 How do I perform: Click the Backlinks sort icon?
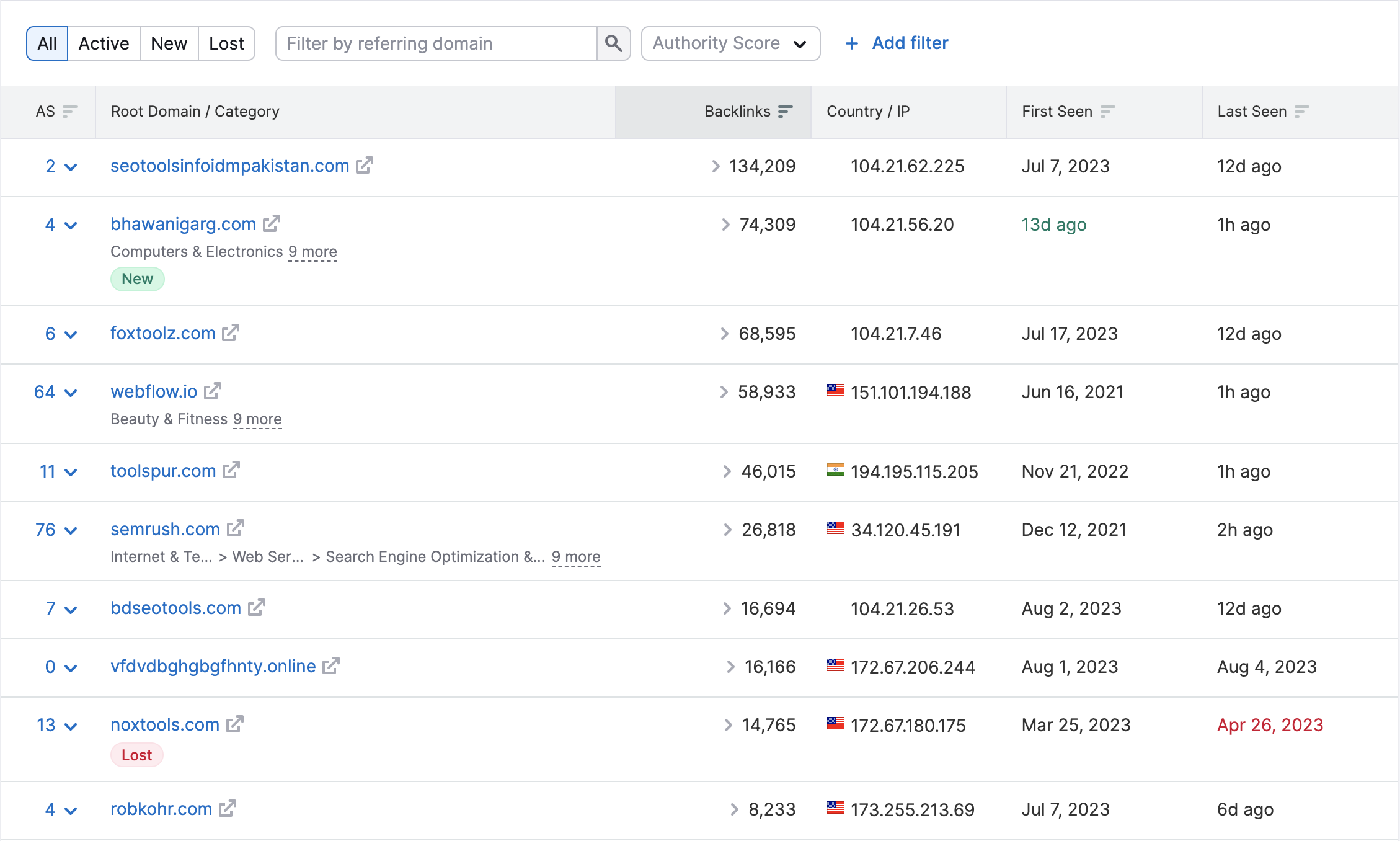[x=789, y=111]
